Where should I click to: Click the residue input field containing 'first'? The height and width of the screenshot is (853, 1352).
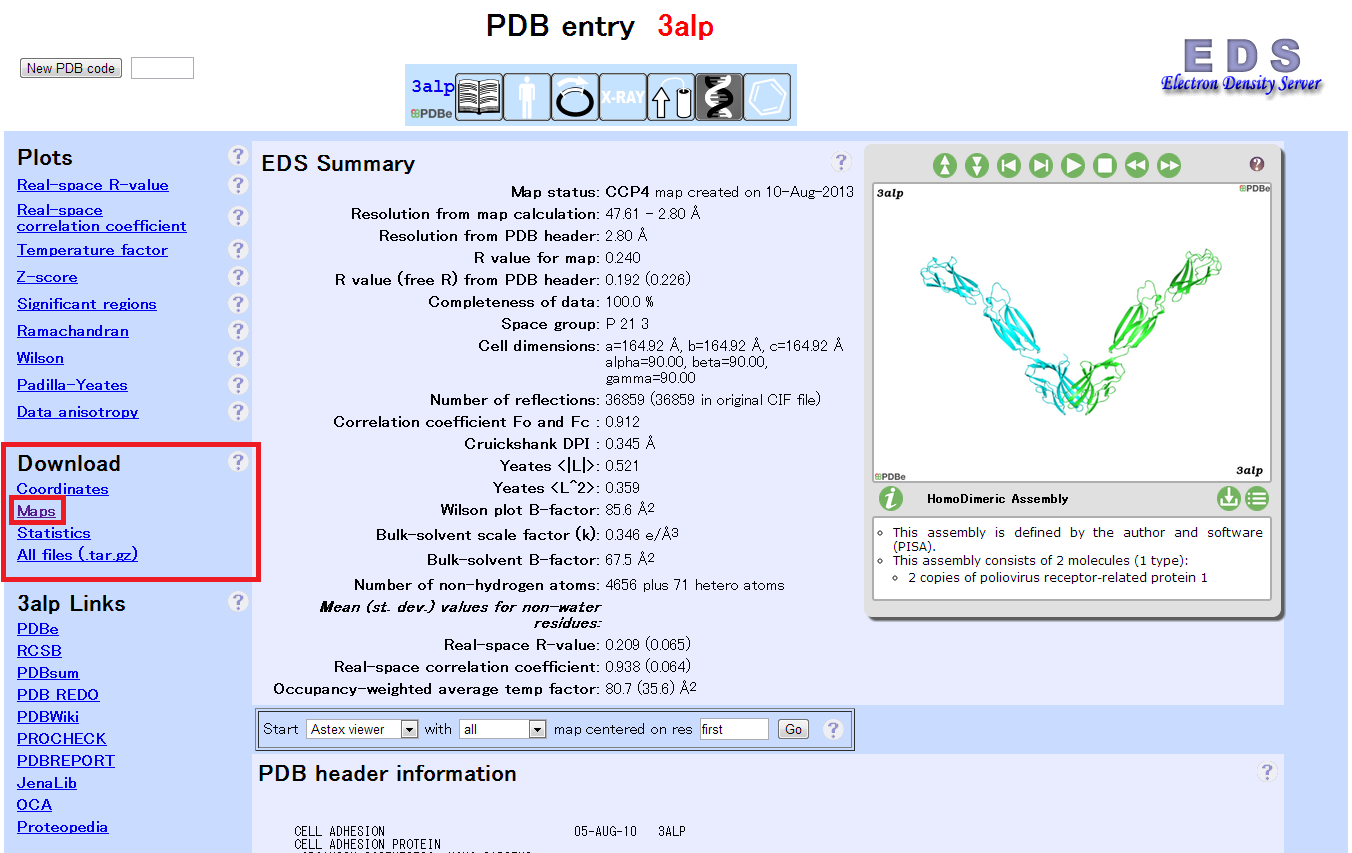click(734, 729)
